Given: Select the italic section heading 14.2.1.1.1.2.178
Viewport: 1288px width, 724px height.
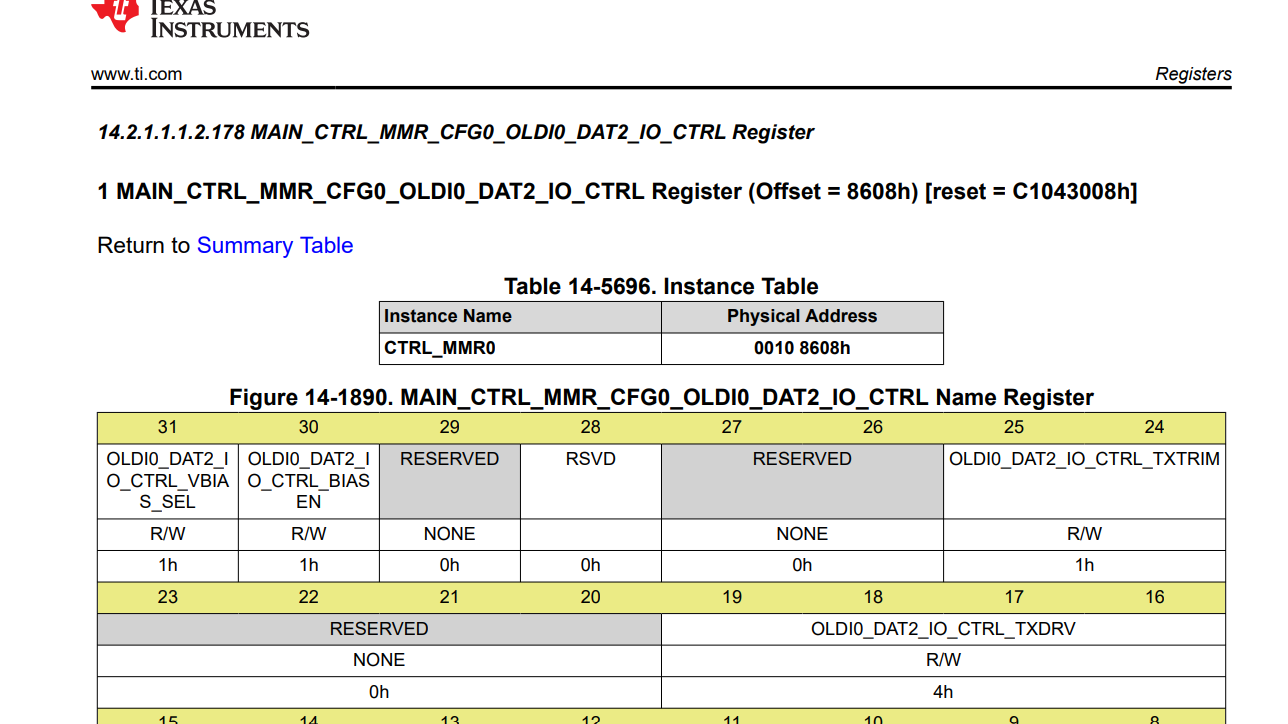Looking at the screenshot, I should [455, 133].
